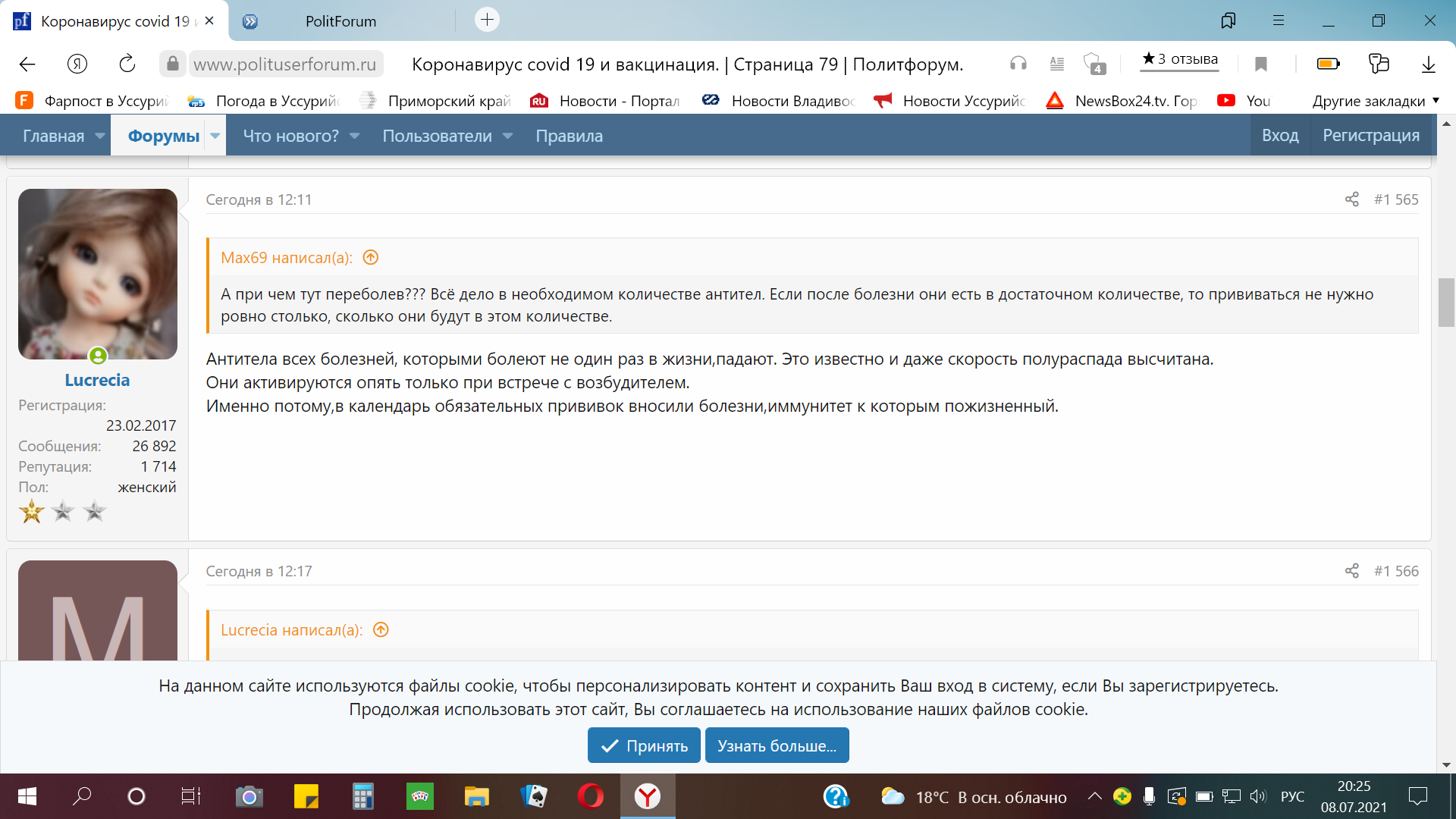Expand the Главная dropdown arrow

100,136
